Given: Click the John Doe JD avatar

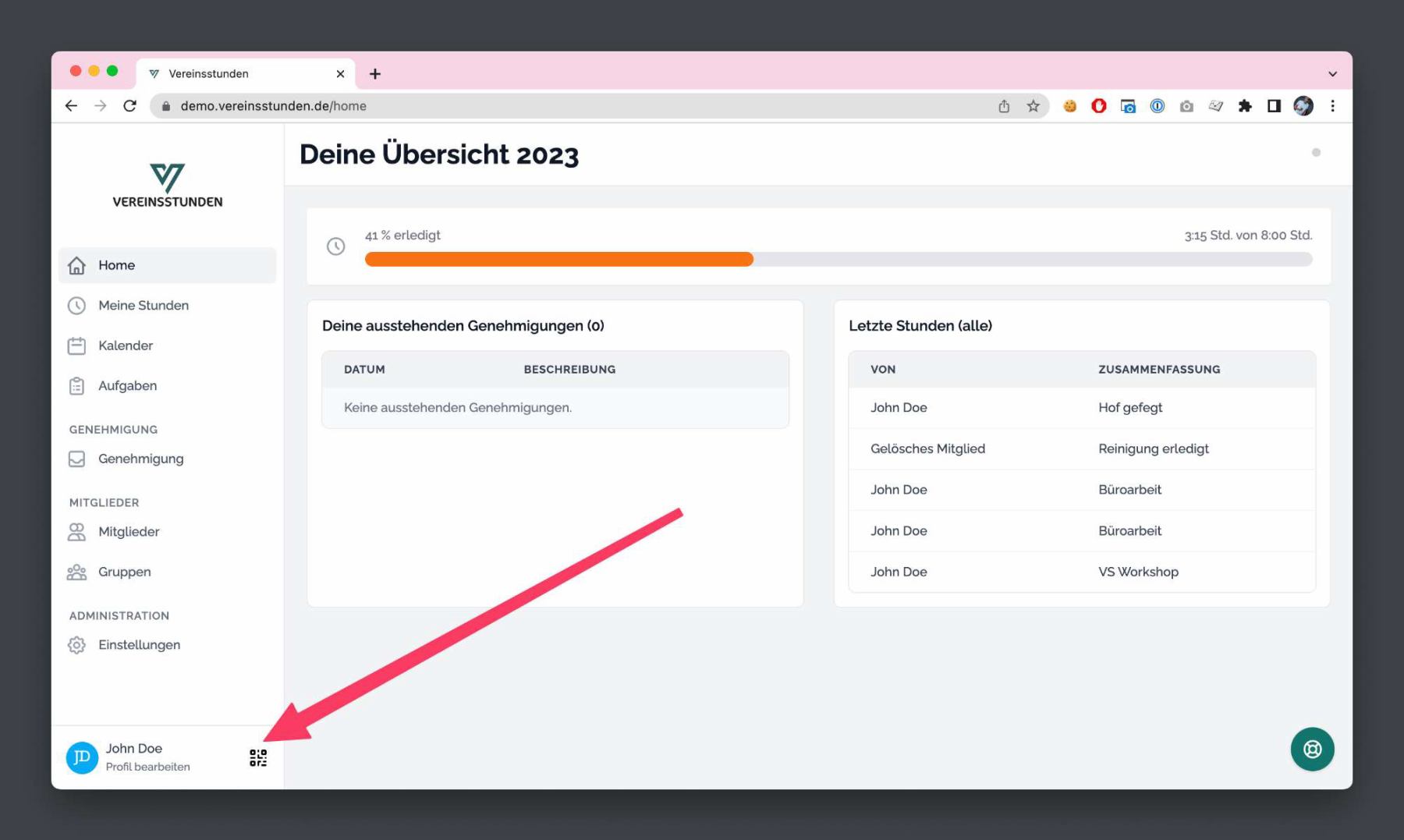Looking at the screenshot, I should point(82,757).
